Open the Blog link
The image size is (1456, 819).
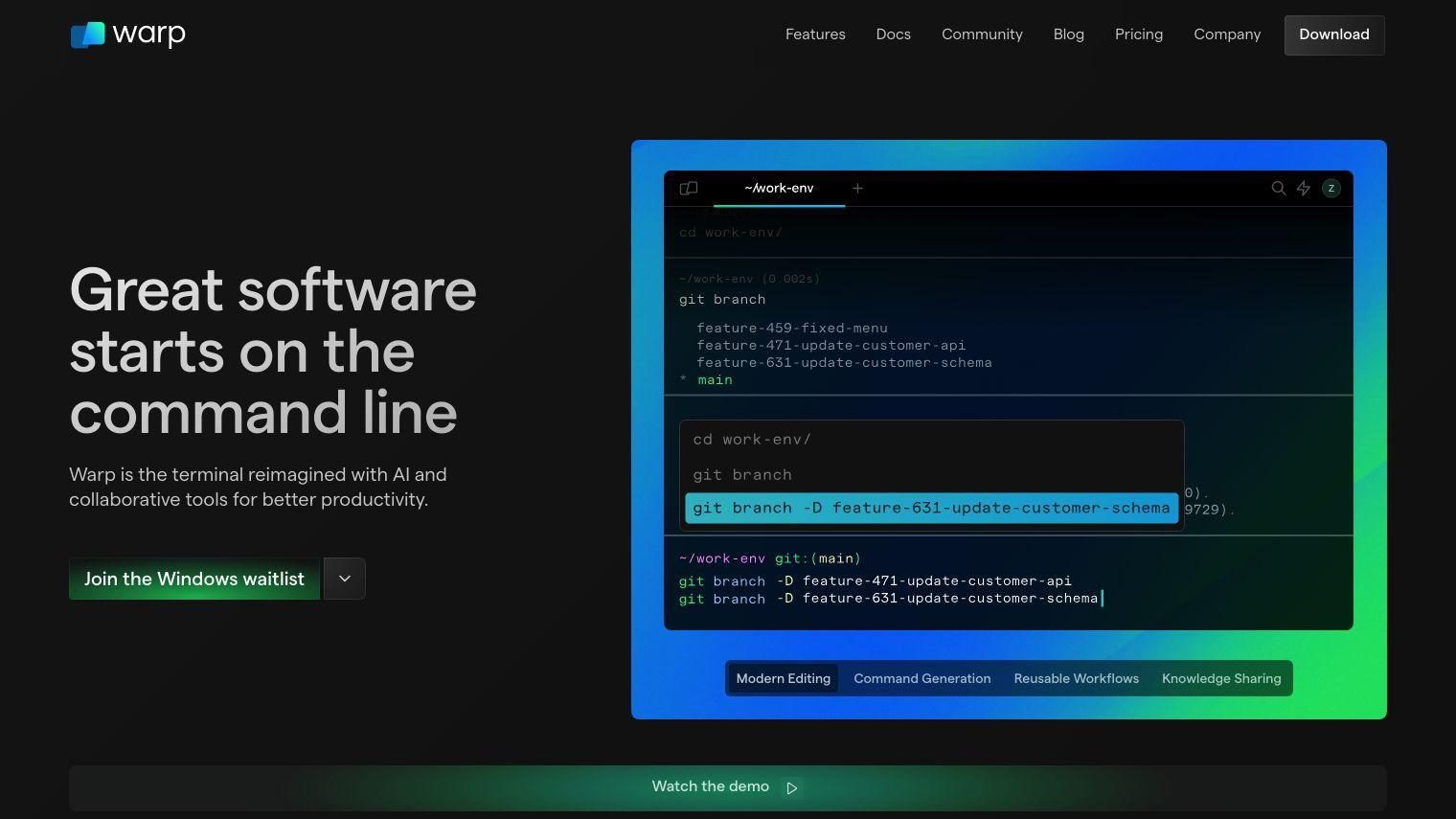tap(1068, 34)
